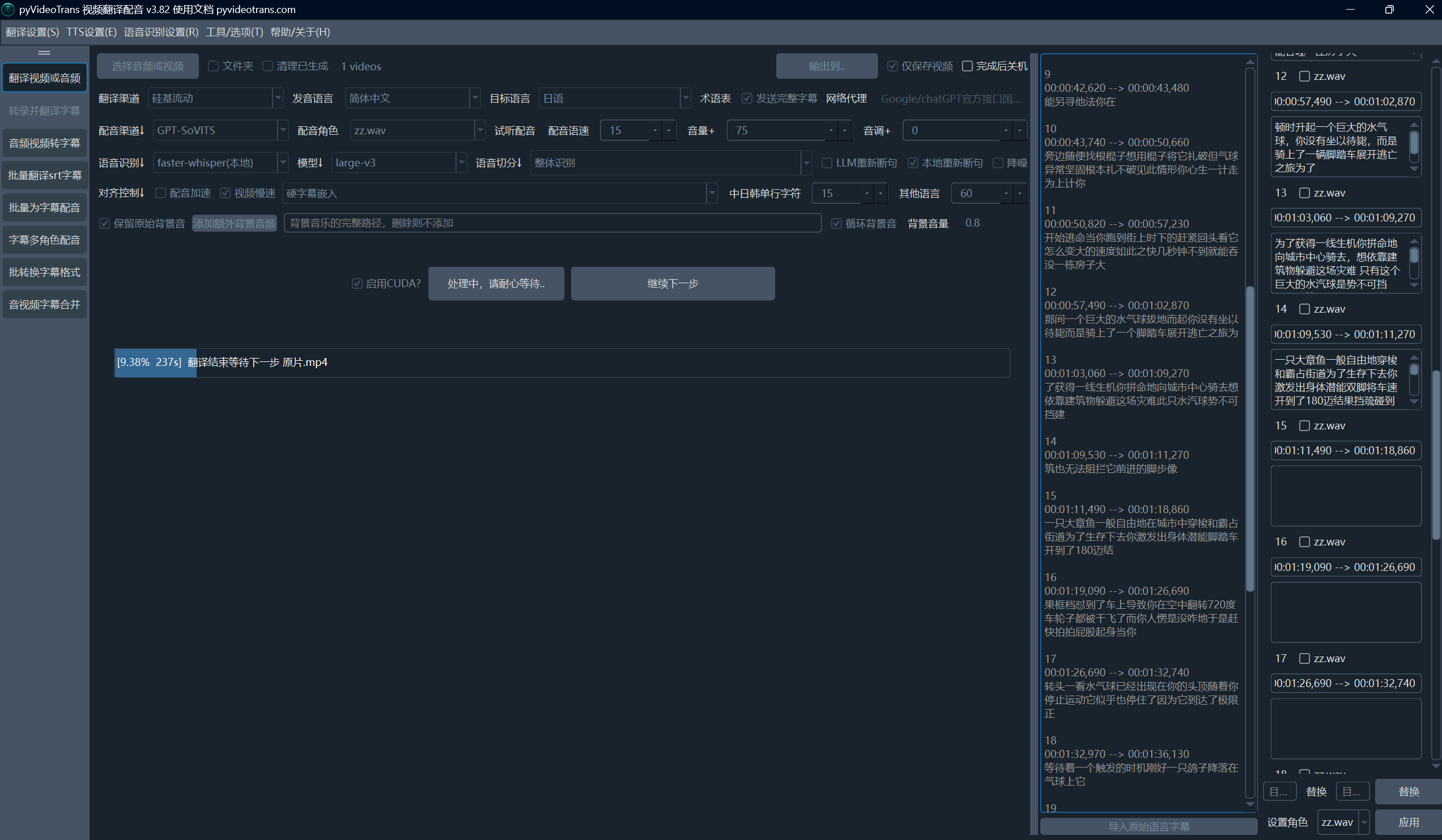Open the TTS设置(E) menu

(92, 32)
